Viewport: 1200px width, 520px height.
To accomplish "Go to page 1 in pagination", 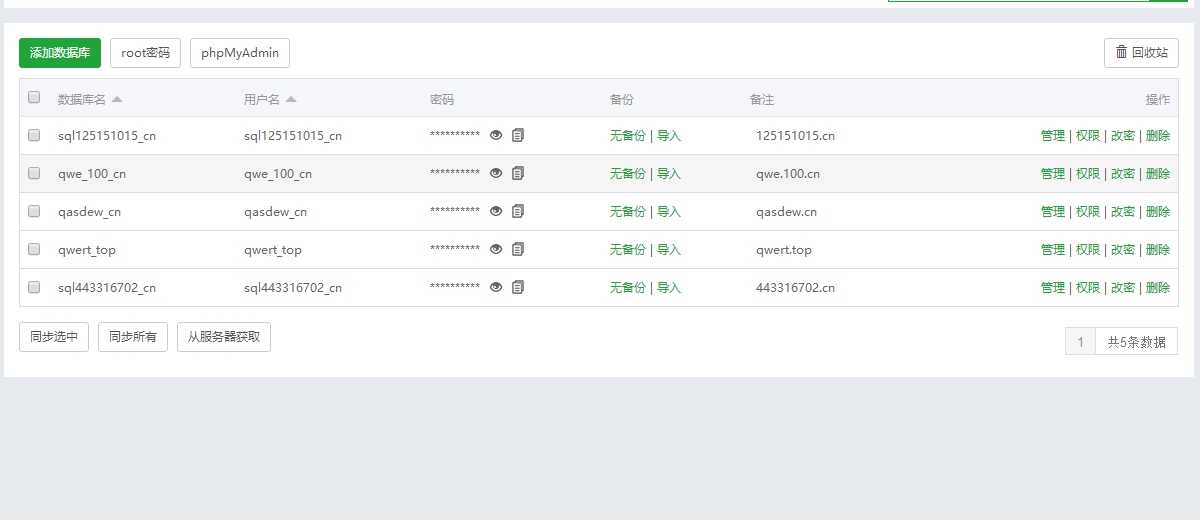I will coord(1080,342).
